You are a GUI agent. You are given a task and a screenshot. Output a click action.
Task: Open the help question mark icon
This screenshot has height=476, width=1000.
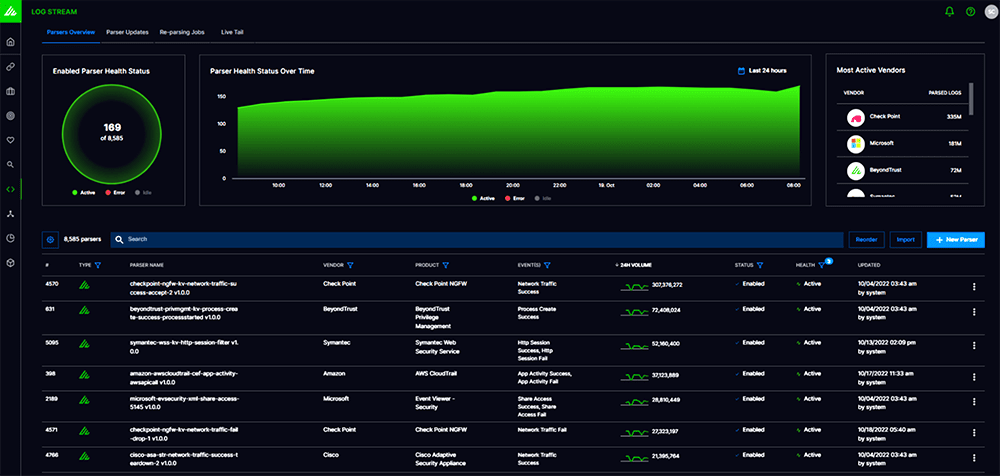(970, 11)
